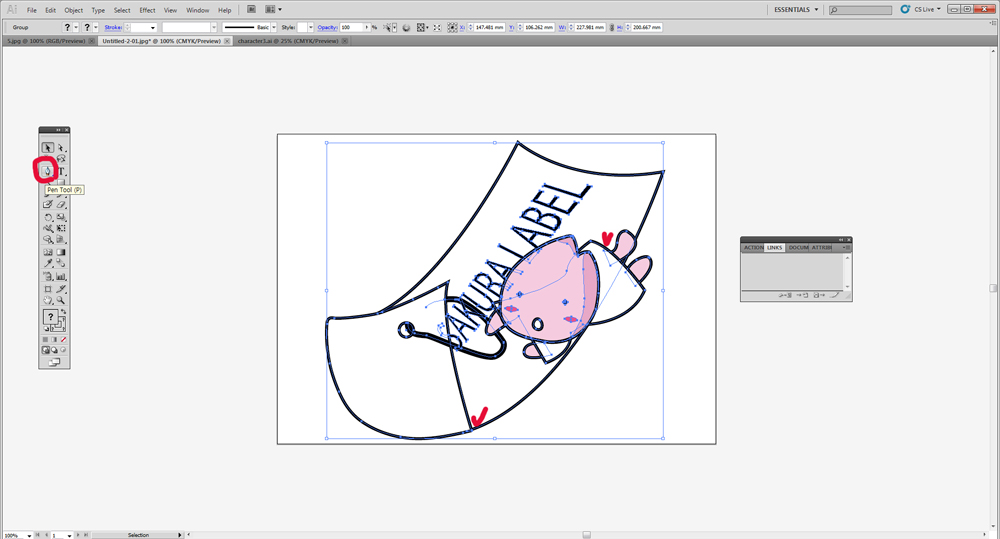
Task: Click the Opacity link in control bar
Action: click(x=327, y=27)
